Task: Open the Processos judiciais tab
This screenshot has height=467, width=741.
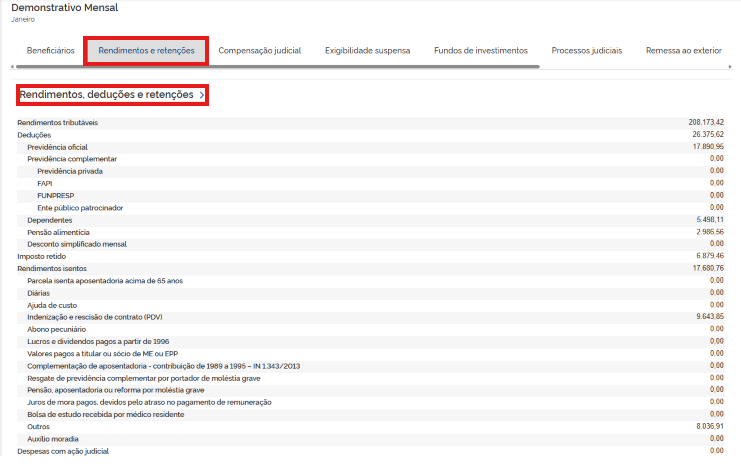Action: coord(586,51)
